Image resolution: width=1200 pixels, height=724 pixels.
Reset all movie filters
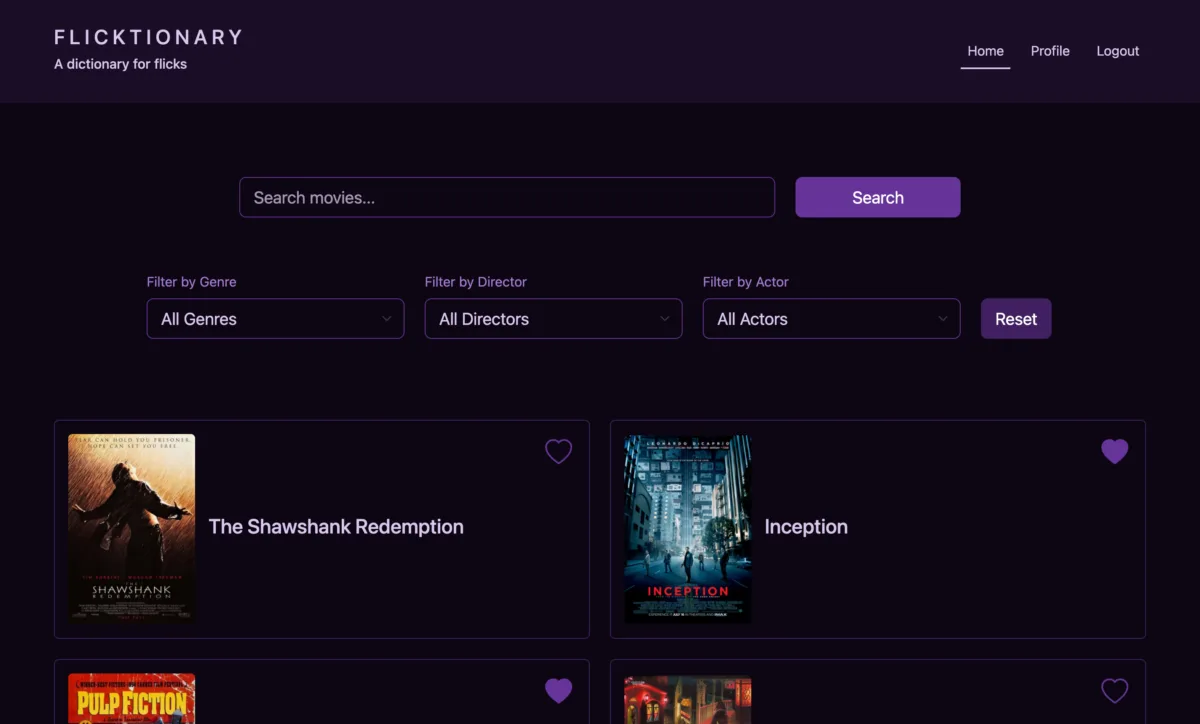[1016, 318]
